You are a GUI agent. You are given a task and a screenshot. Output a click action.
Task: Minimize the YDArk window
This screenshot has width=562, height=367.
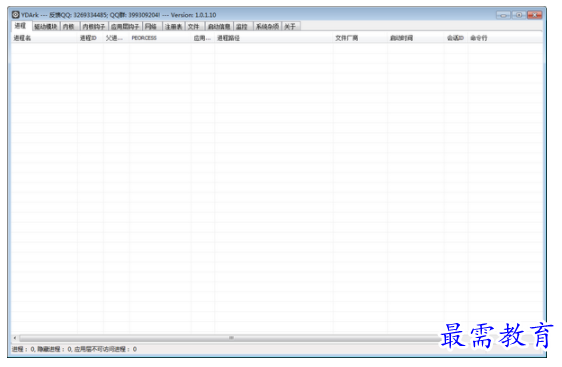[x=503, y=15]
